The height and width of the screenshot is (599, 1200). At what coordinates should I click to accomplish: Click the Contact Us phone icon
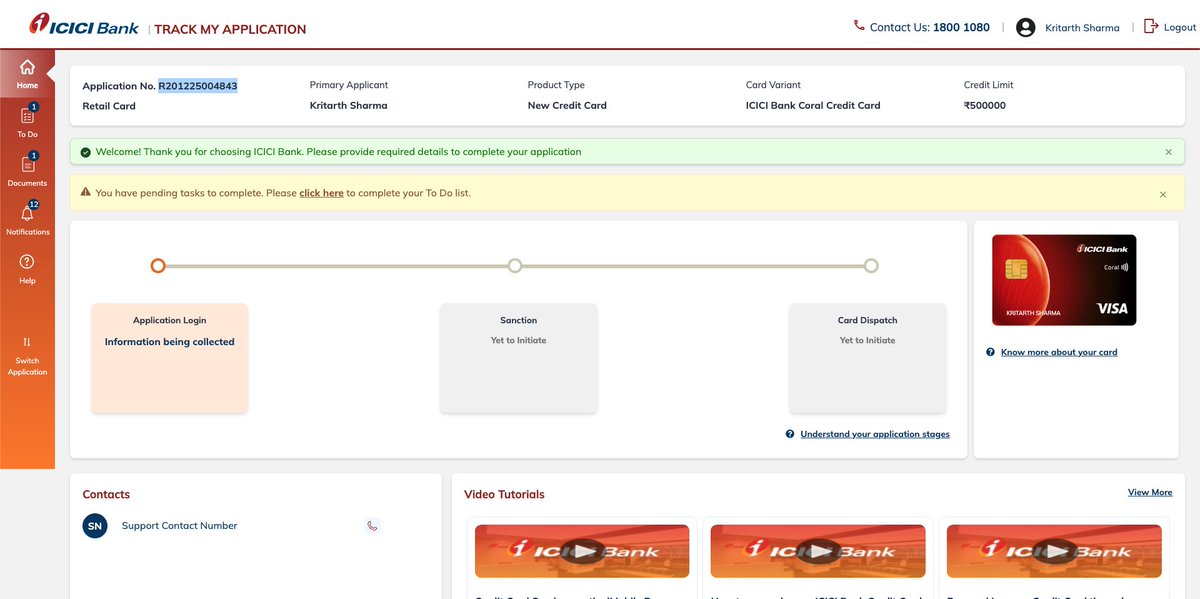click(859, 26)
